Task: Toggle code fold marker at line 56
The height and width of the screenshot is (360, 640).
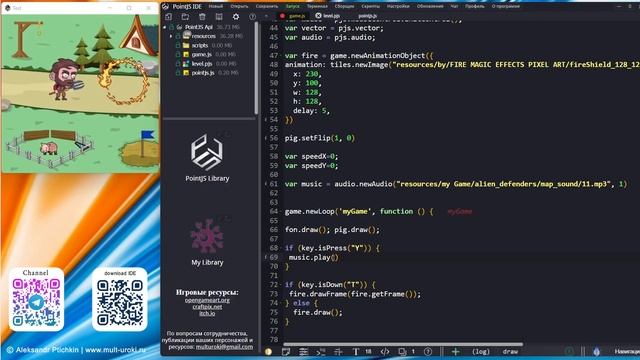Action: [x=266, y=138]
